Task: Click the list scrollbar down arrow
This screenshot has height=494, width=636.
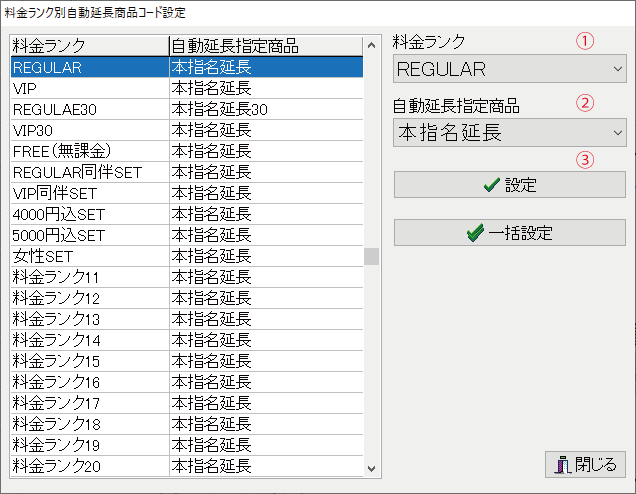Action: click(371, 468)
